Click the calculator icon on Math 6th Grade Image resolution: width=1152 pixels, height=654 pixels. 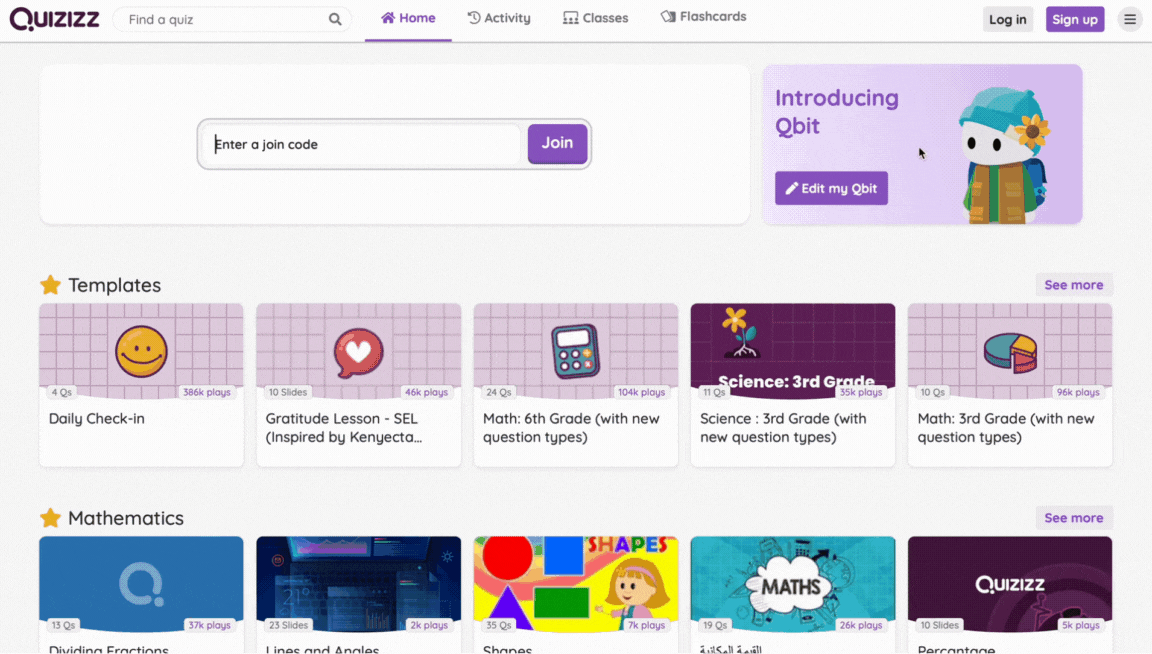(x=575, y=352)
